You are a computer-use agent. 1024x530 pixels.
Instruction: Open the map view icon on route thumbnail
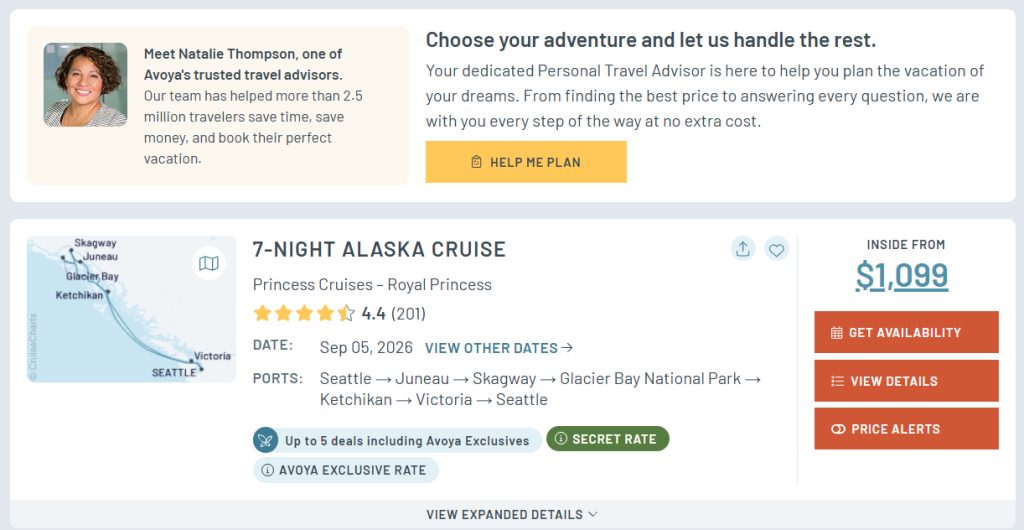(x=208, y=264)
